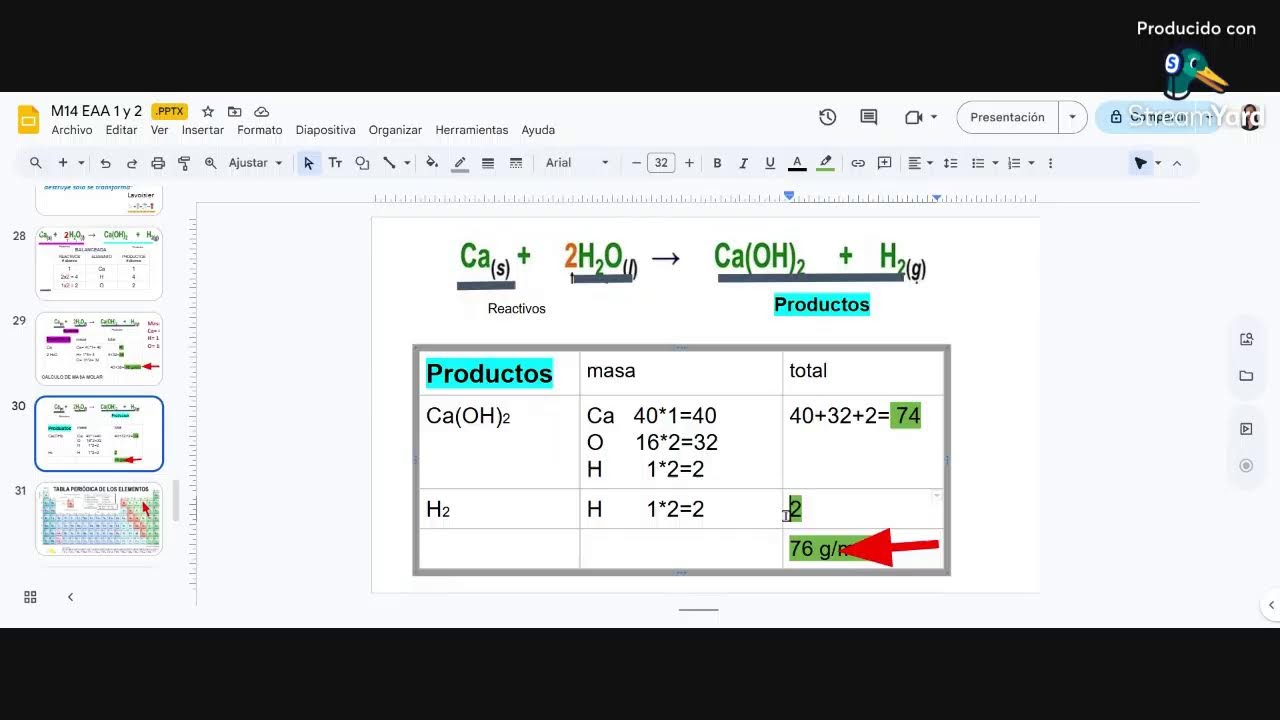Open the Arial font dropdown
This screenshot has height=720, width=1280.
577,163
